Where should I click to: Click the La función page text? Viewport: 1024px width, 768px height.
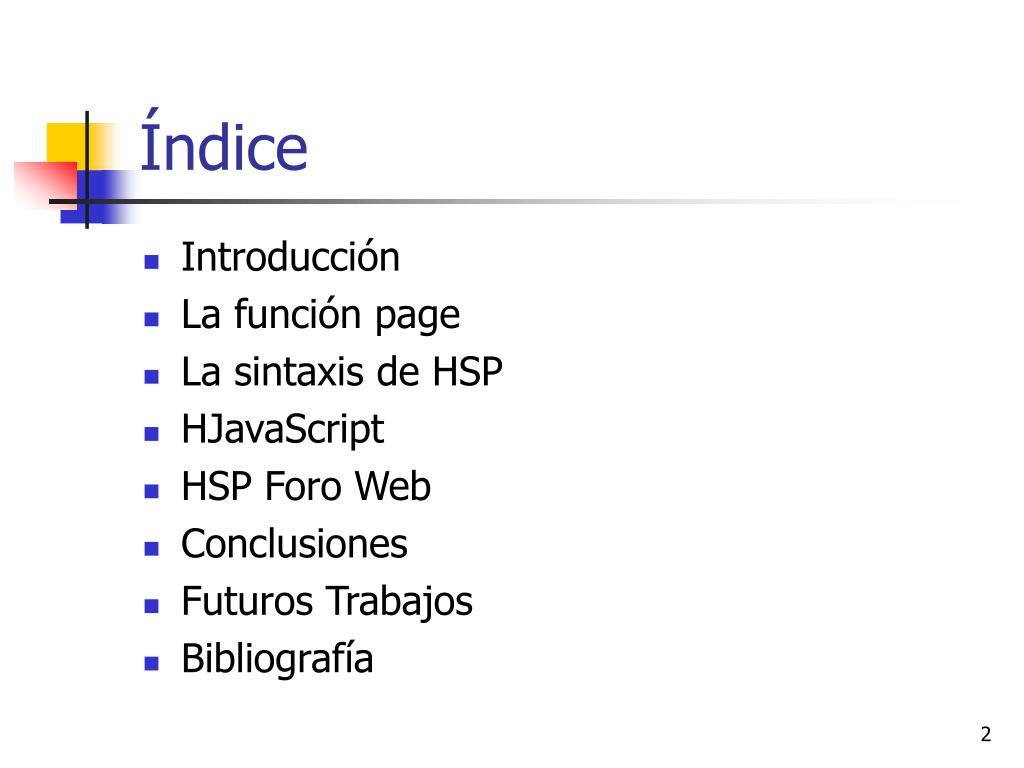[x=321, y=316]
